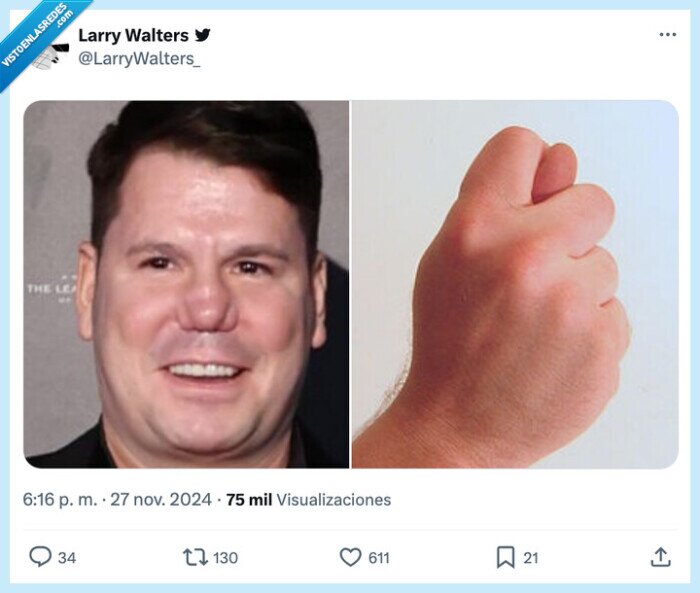Bookmark the tweet using the bookmark icon
Screen dimensions: 700x593
click(x=505, y=557)
